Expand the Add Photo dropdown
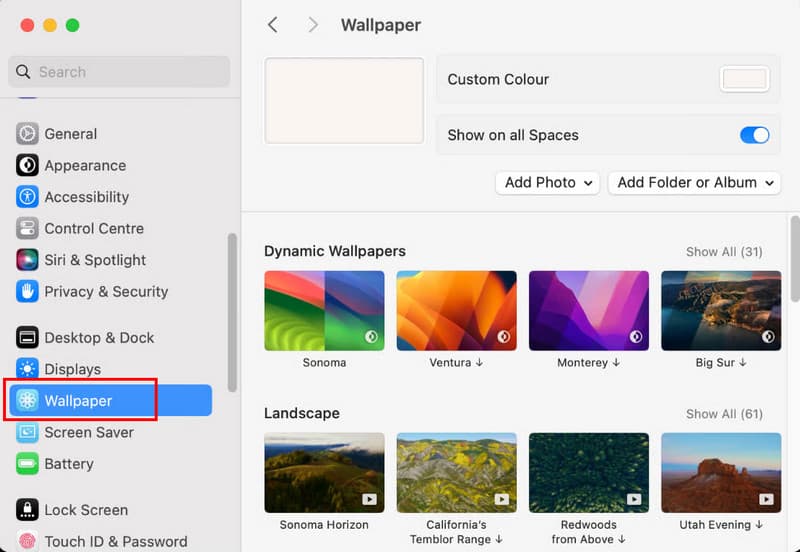800x552 pixels. (547, 183)
